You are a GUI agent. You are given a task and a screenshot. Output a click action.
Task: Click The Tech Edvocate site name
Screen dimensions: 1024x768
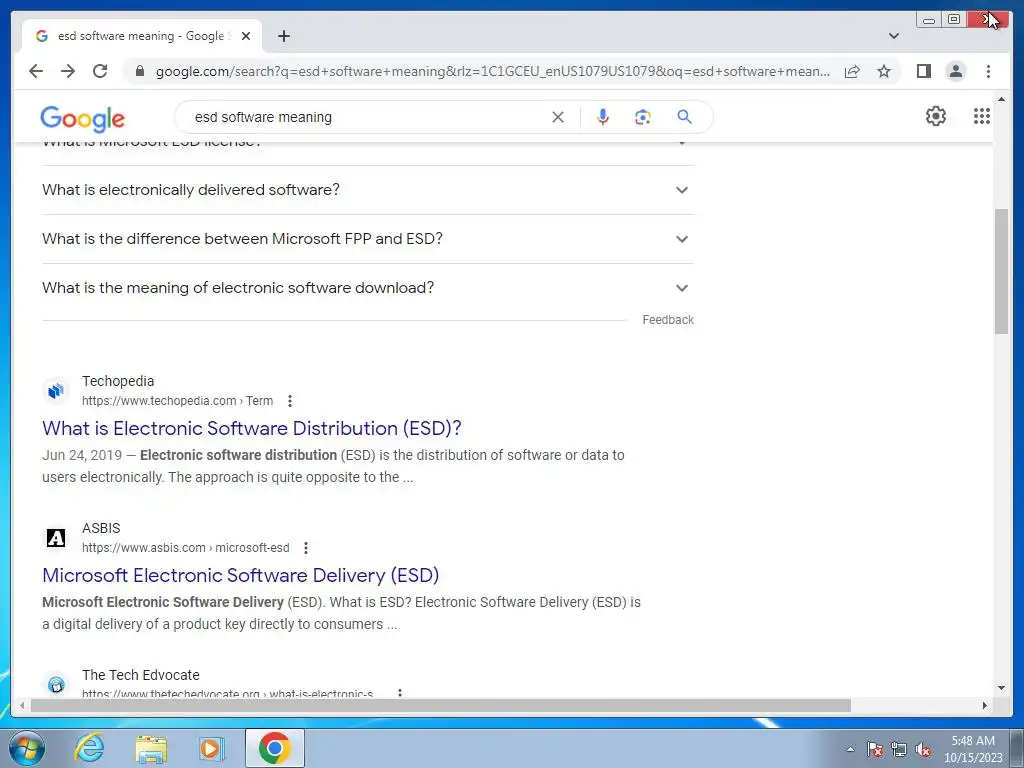click(x=140, y=675)
